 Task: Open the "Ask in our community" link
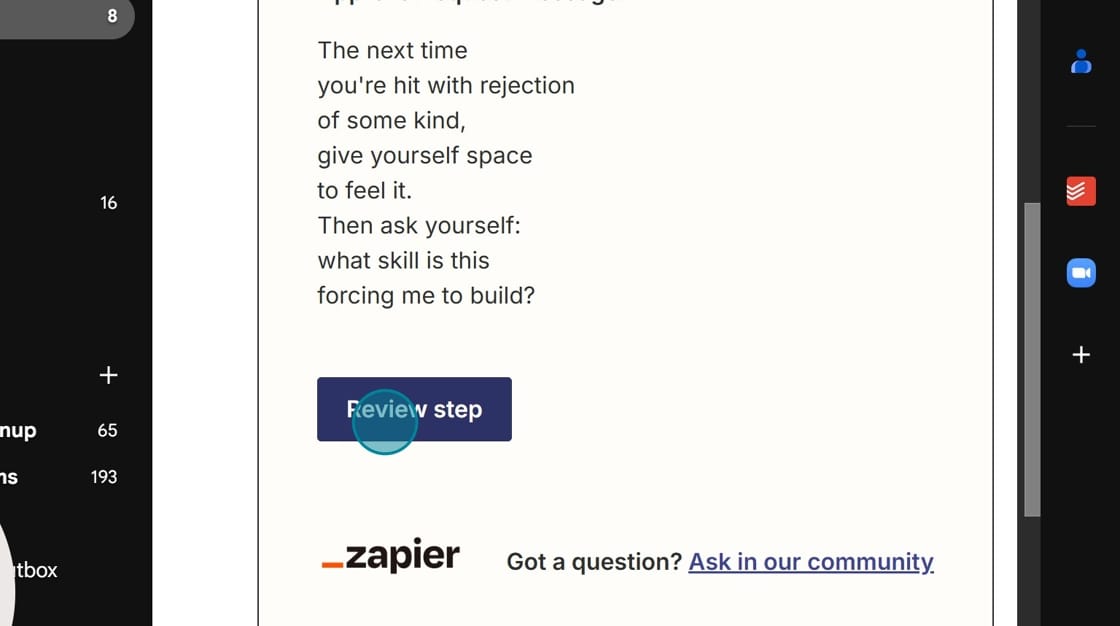pyautogui.click(x=810, y=562)
